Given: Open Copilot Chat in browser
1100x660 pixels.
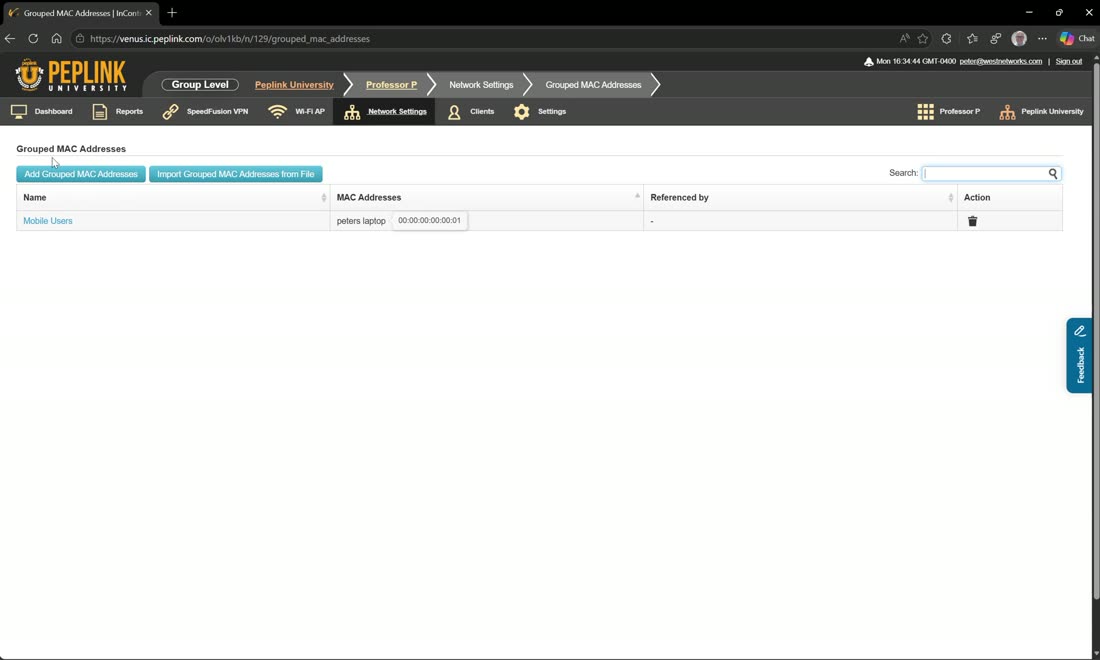Looking at the screenshot, I should 1077,39.
